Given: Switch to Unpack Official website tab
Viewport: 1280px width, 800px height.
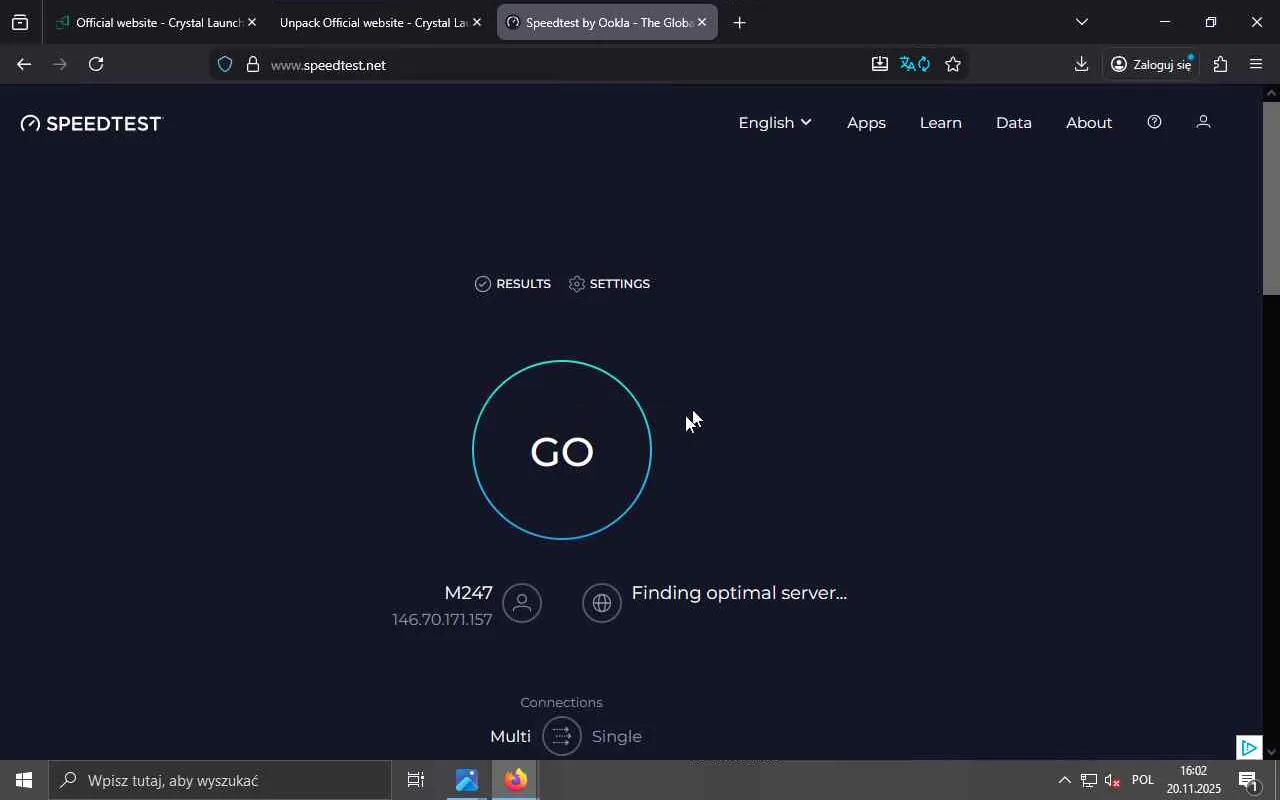Looking at the screenshot, I should point(372,22).
